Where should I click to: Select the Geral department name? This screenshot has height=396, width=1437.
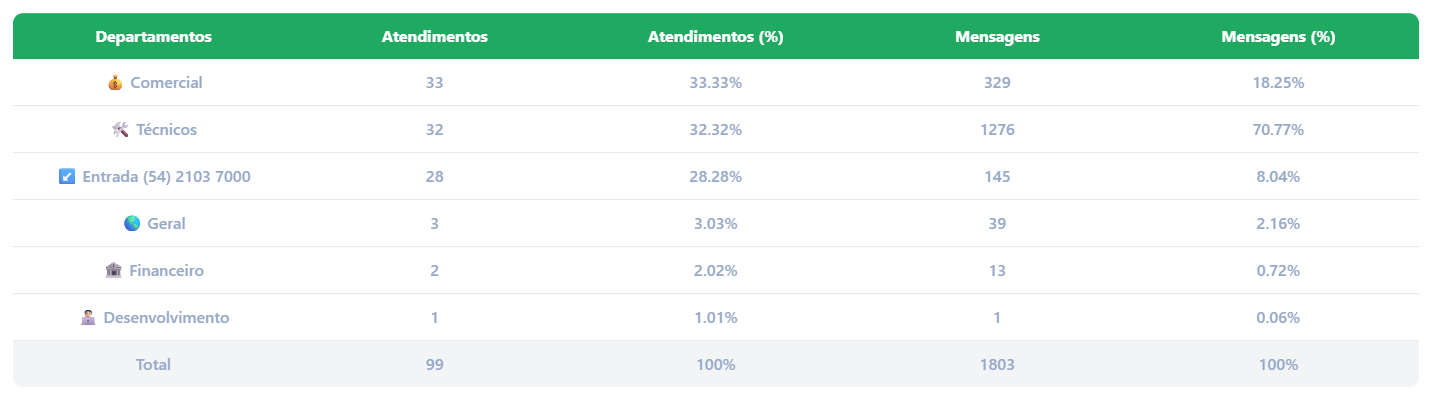166,224
